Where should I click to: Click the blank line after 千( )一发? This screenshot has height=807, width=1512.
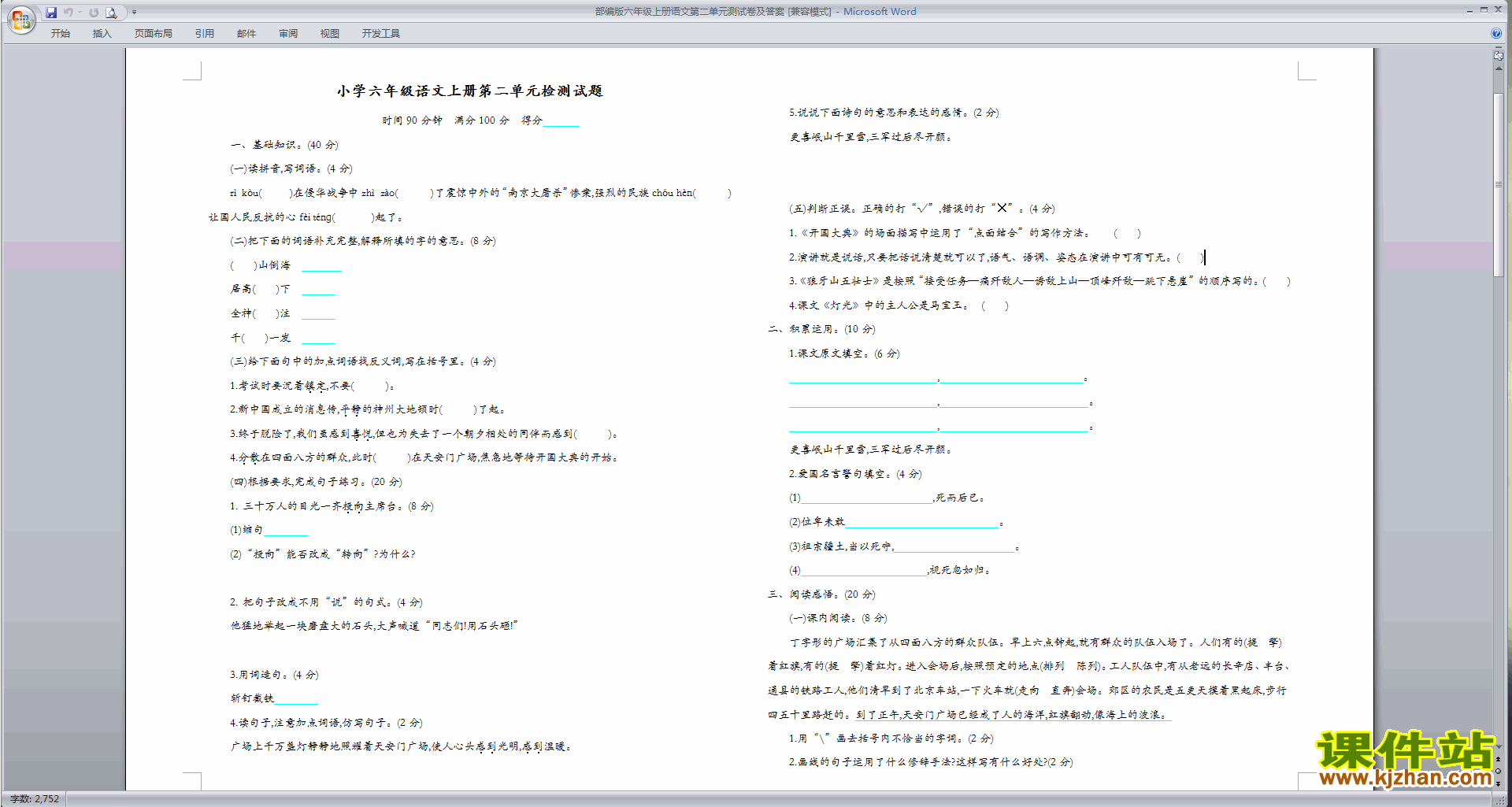coord(318,339)
